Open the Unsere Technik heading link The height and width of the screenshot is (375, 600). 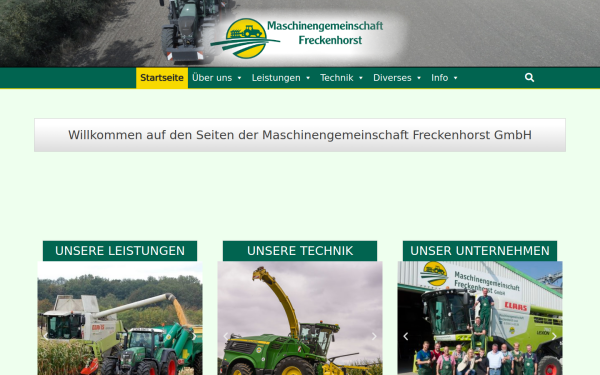(x=300, y=251)
